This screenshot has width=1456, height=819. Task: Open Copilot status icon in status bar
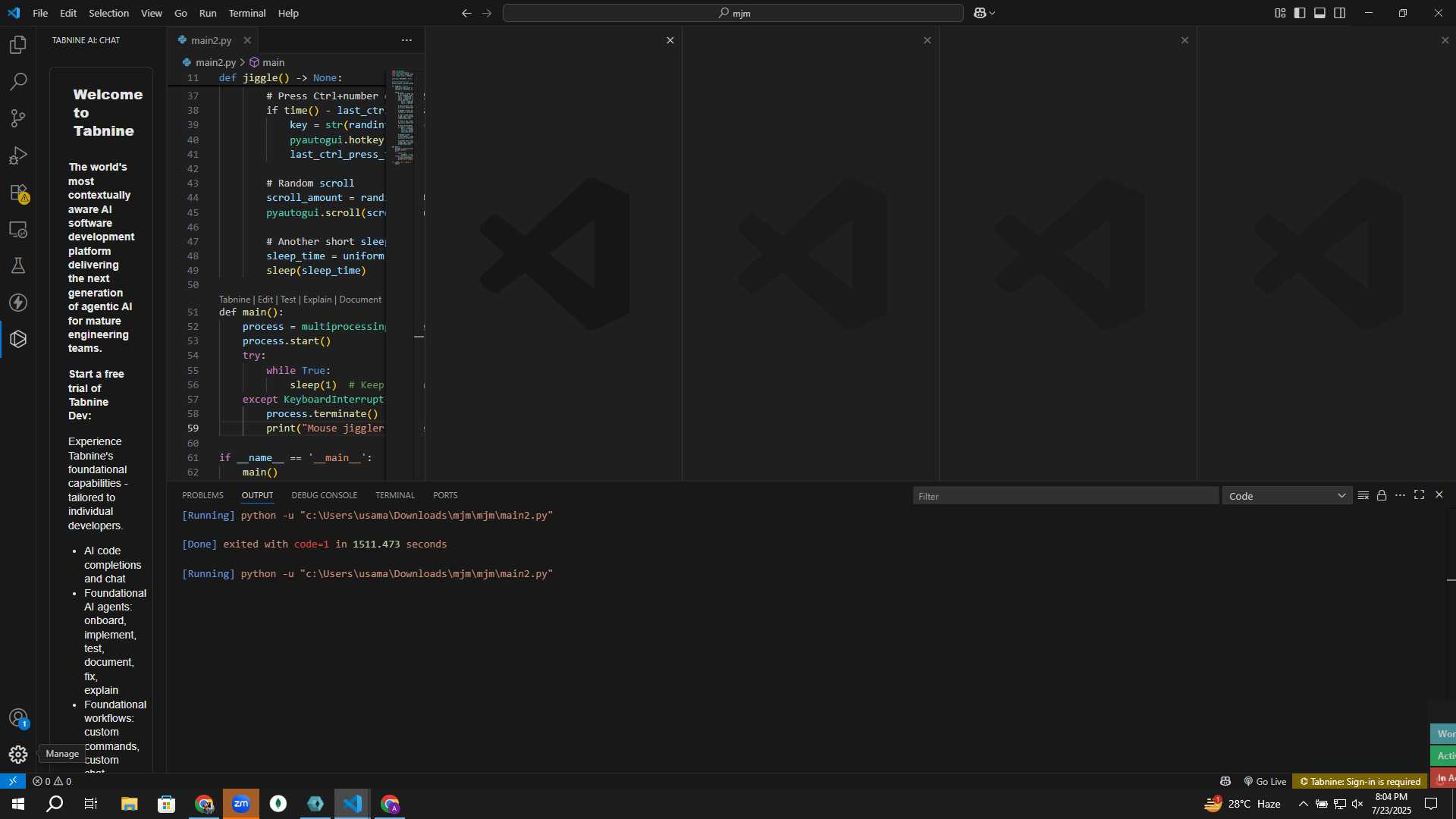click(x=1225, y=781)
